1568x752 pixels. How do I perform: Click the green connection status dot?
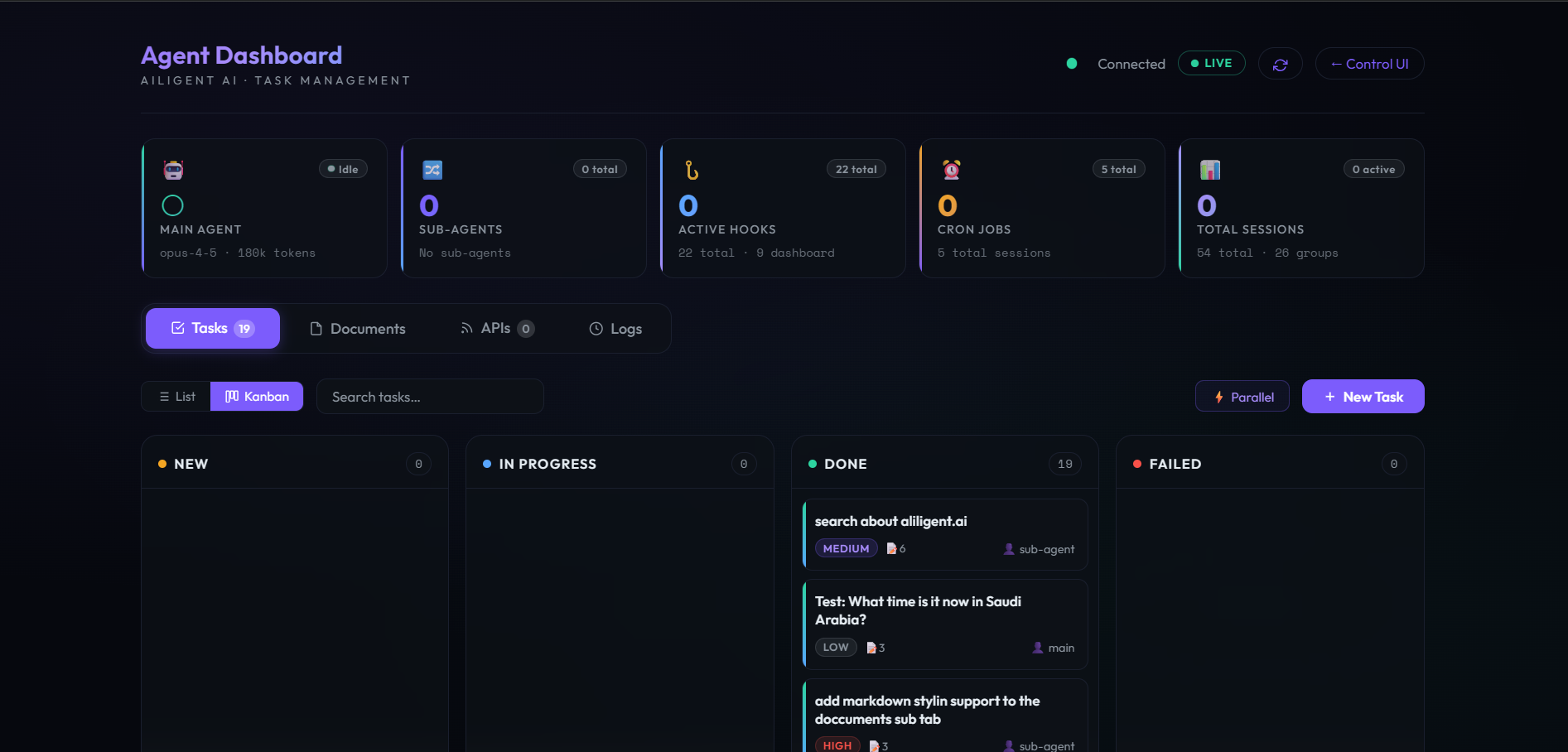click(x=1072, y=63)
